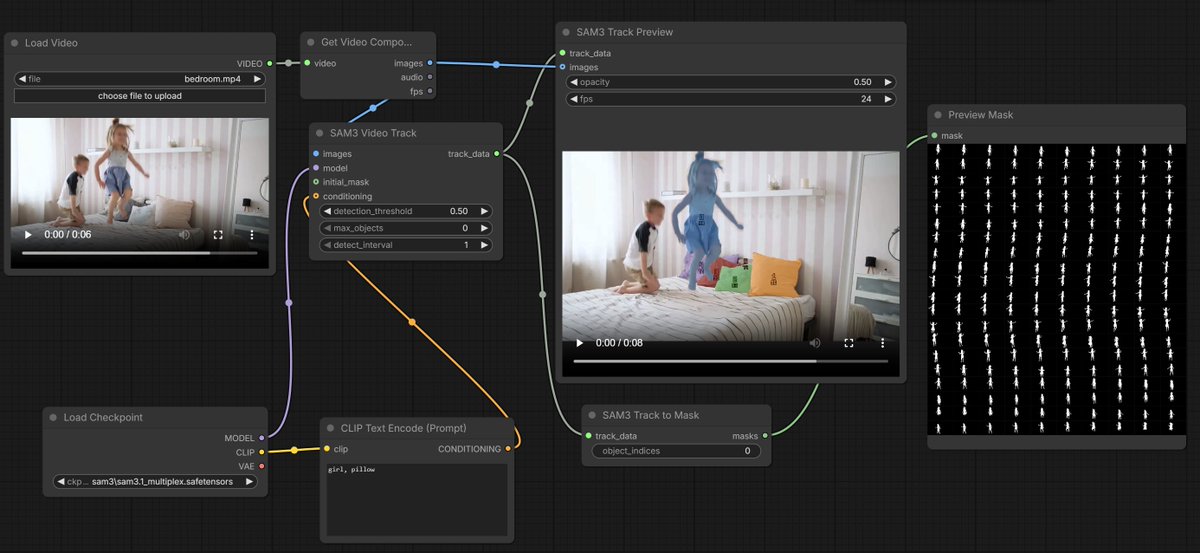The height and width of the screenshot is (553, 1200).
Task: Click the detection_threshold value 0.50
Action: (459, 211)
